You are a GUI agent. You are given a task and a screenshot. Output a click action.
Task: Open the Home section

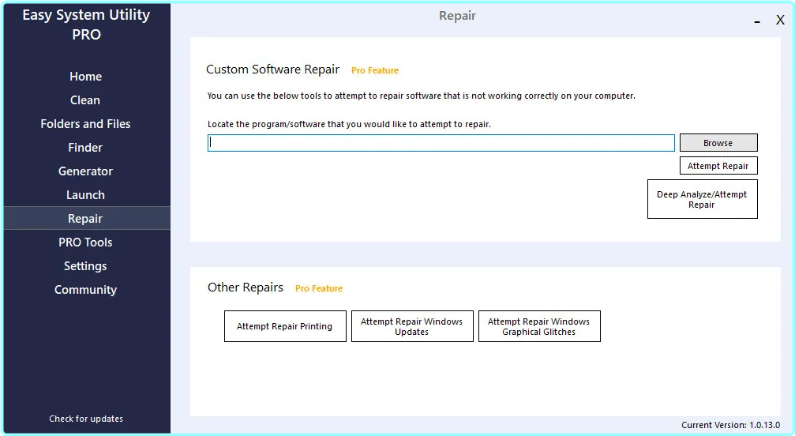[x=86, y=77]
